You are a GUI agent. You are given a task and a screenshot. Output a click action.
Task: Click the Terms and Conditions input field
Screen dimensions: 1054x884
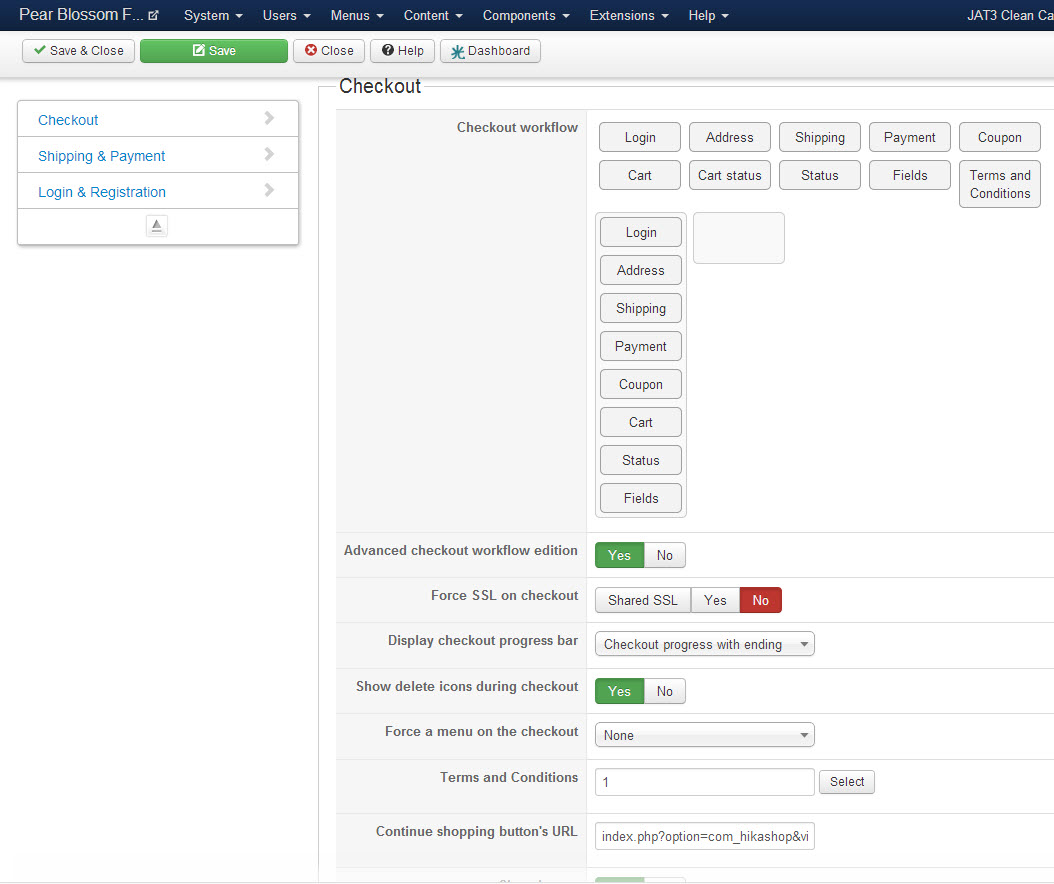pyautogui.click(x=704, y=782)
